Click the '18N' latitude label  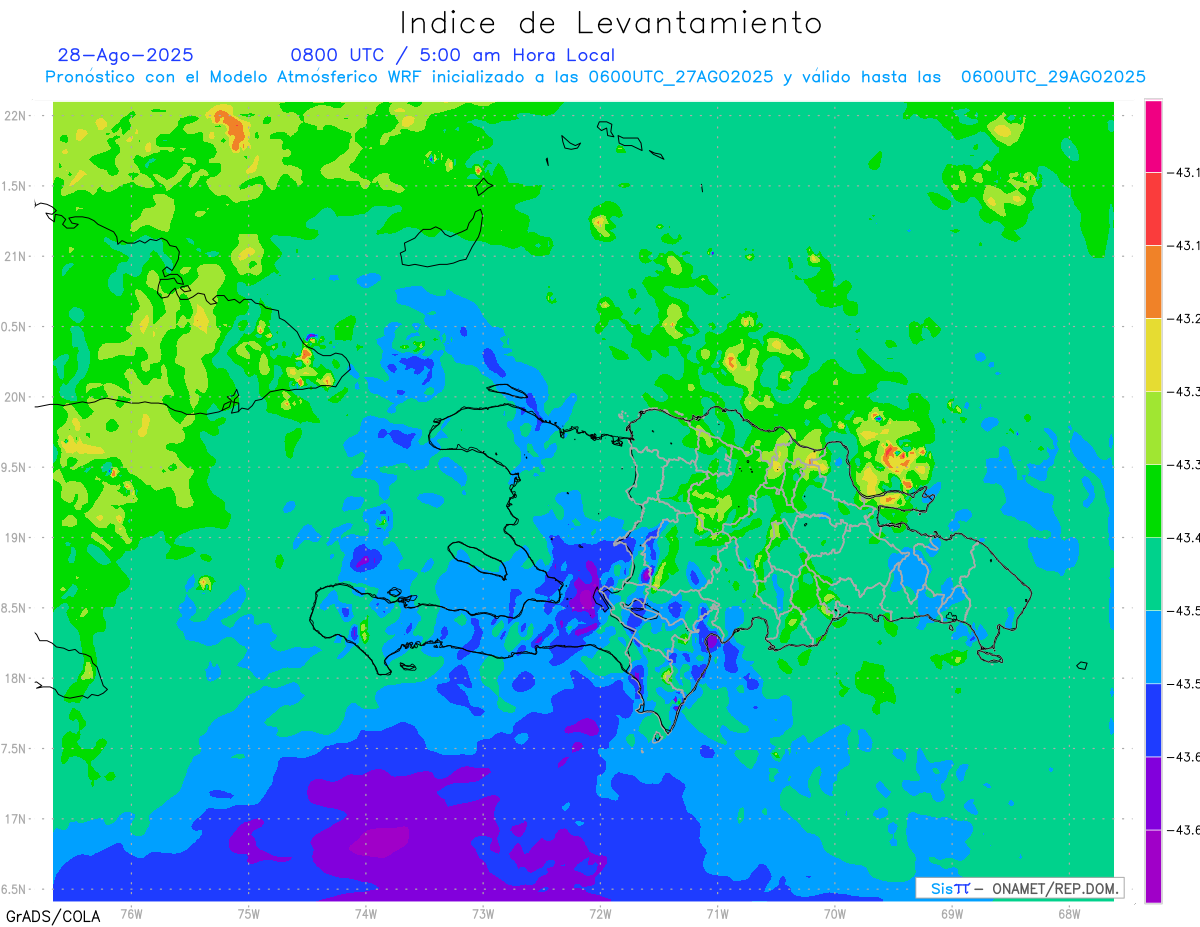[17, 678]
